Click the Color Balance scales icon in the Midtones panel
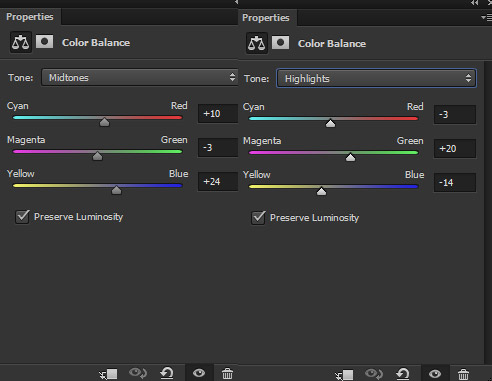This screenshot has width=492, height=381. pos(21,42)
